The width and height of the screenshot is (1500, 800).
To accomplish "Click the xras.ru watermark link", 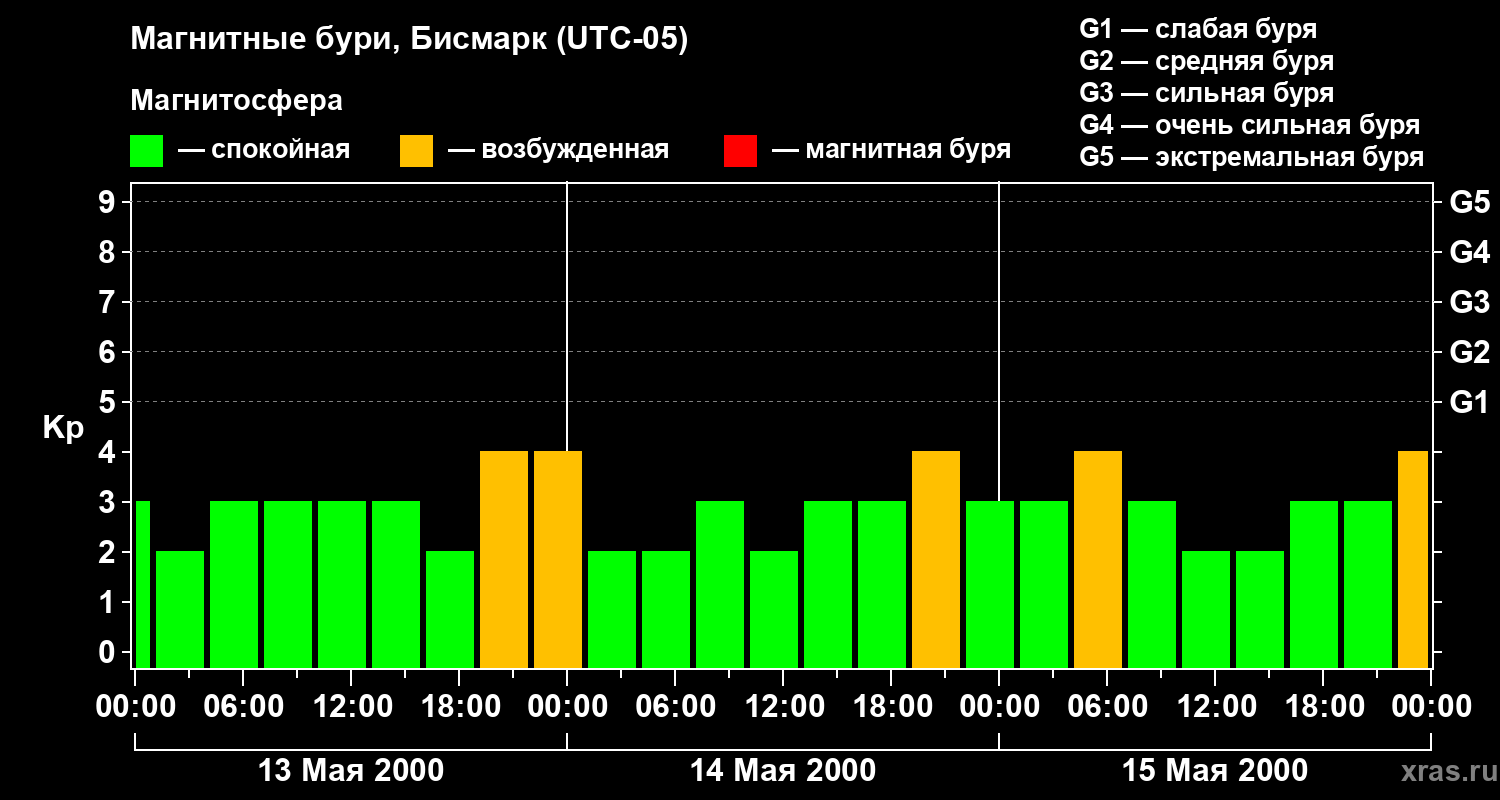I will pos(1444,771).
